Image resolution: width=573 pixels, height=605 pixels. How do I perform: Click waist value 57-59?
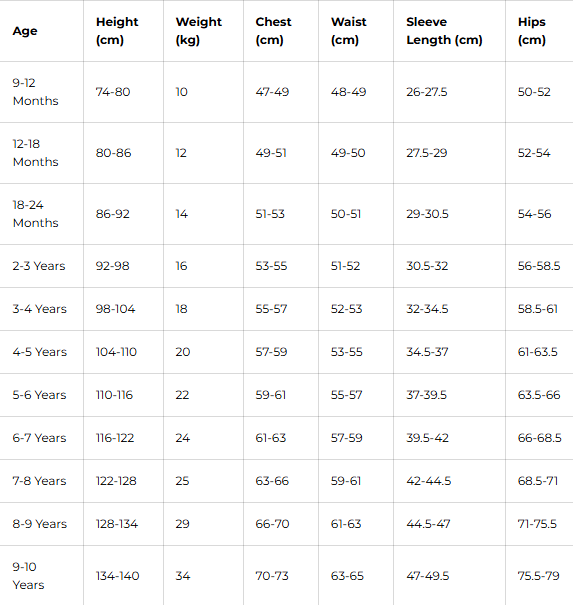tap(347, 438)
